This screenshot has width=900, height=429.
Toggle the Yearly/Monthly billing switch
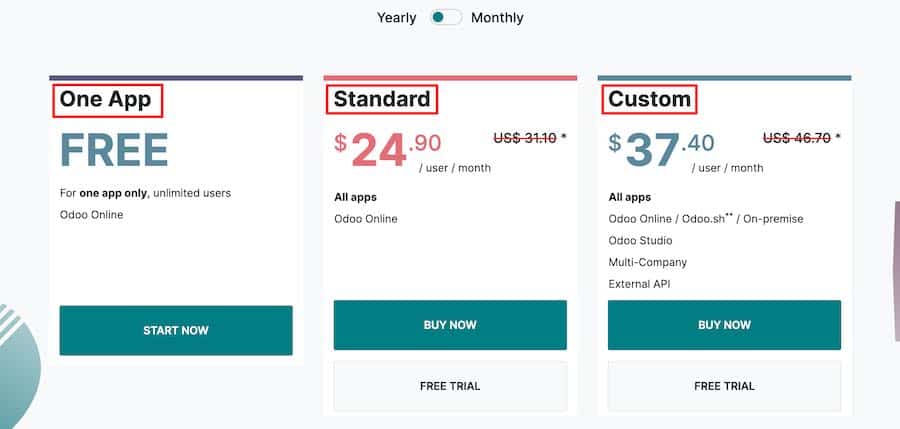[x=446, y=18]
